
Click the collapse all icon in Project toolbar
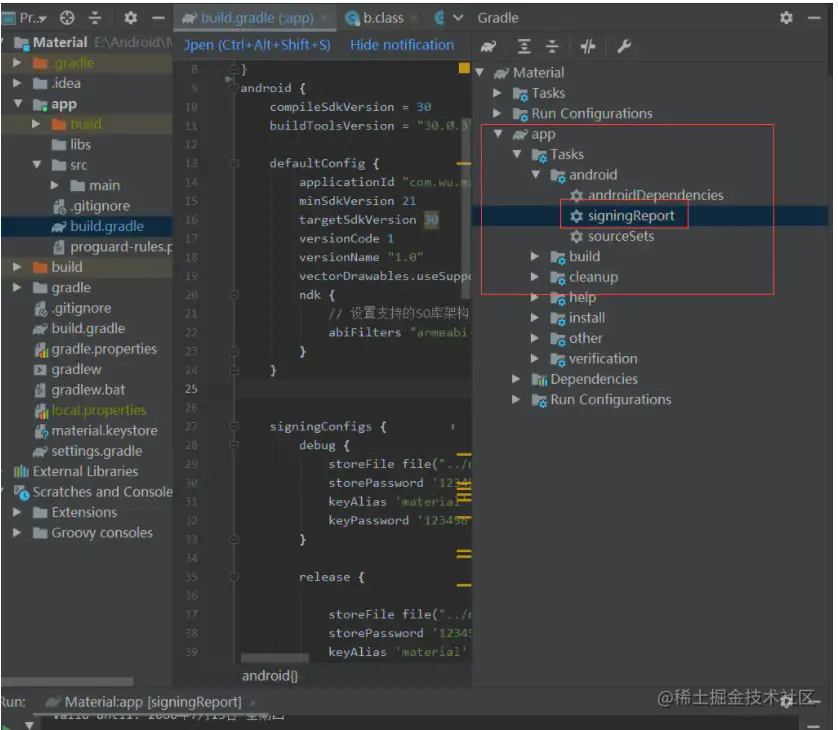click(95, 18)
